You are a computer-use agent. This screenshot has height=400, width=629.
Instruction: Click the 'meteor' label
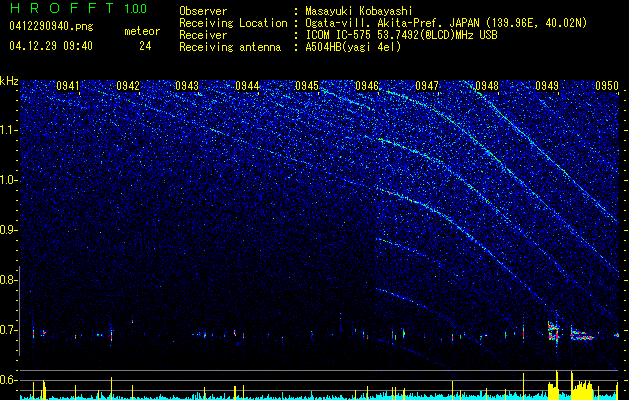142,31
